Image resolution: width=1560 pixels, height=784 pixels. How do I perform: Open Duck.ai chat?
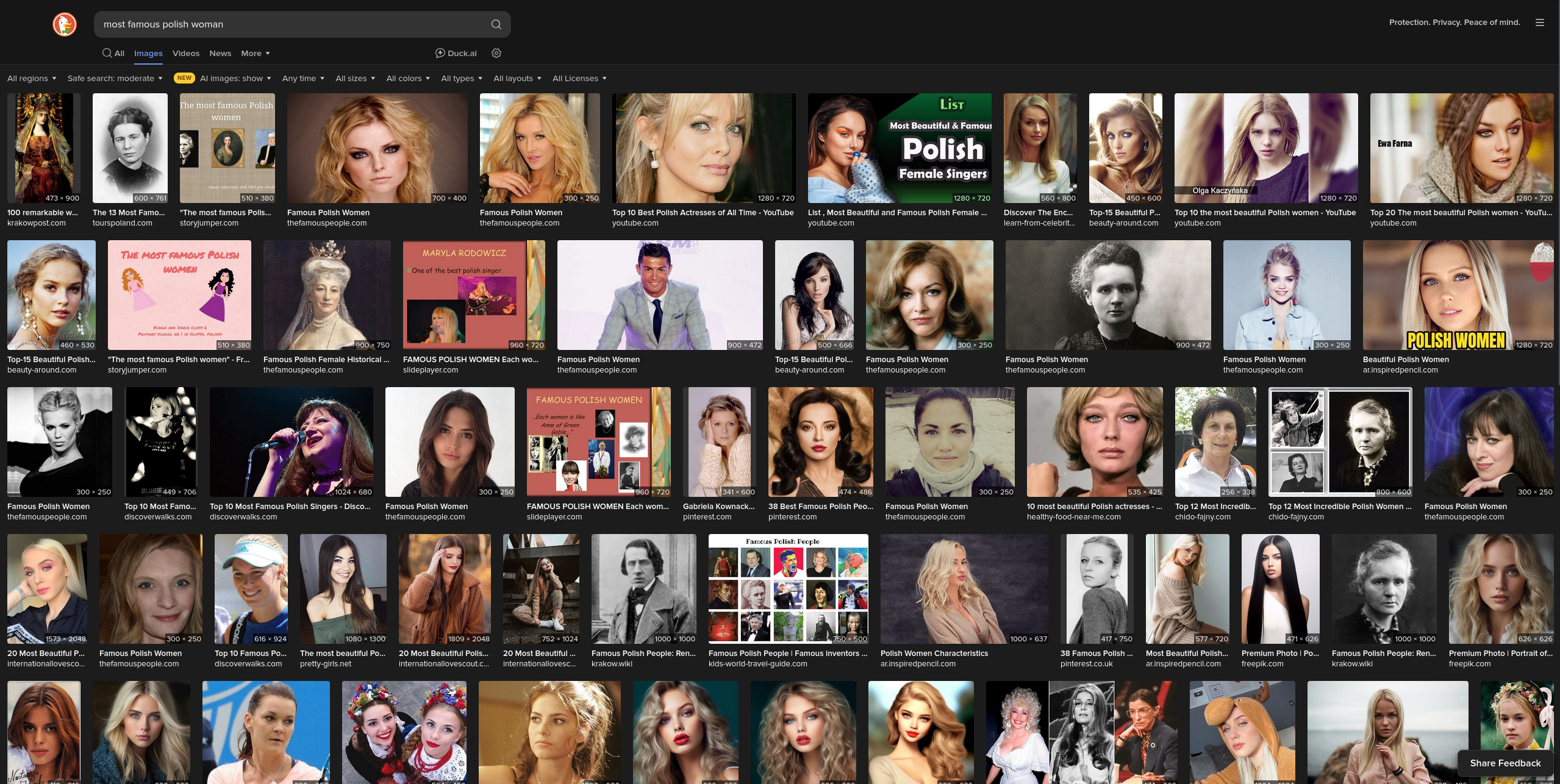point(456,53)
